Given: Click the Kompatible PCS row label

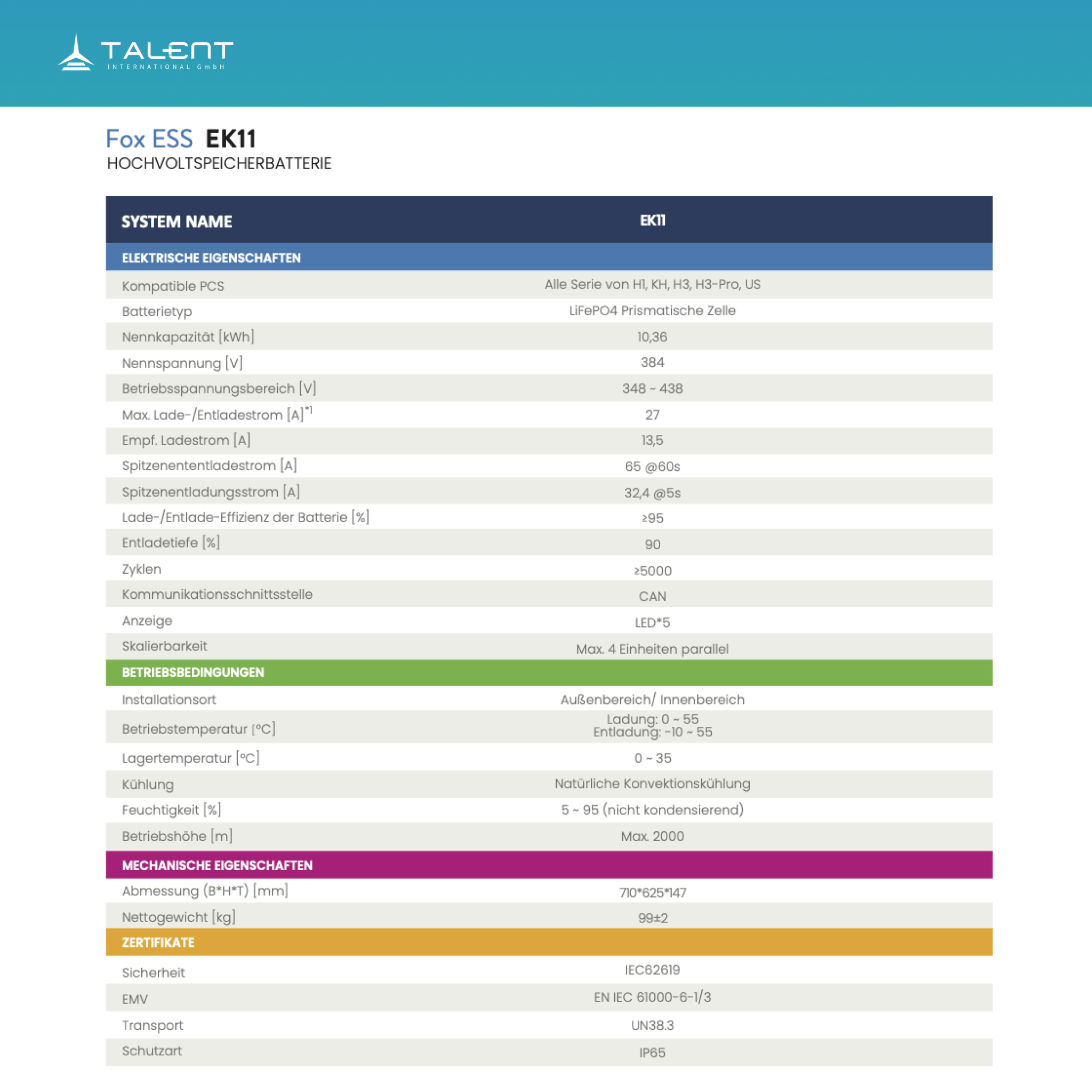Looking at the screenshot, I should pos(173,286).
